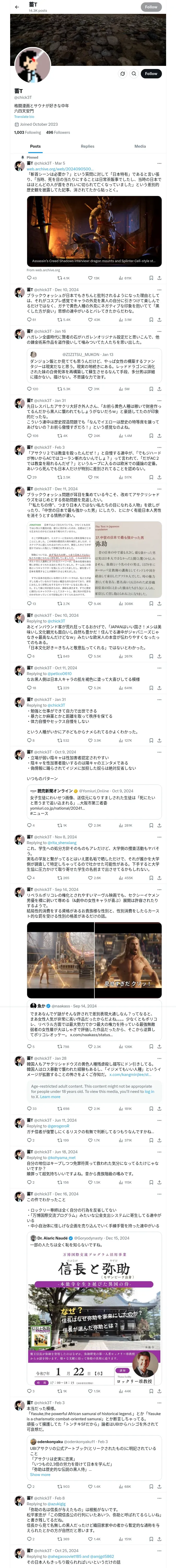Click the black Follow button beside the avatar
This screenshot has width=176, height=1568.
coord(150,74)
